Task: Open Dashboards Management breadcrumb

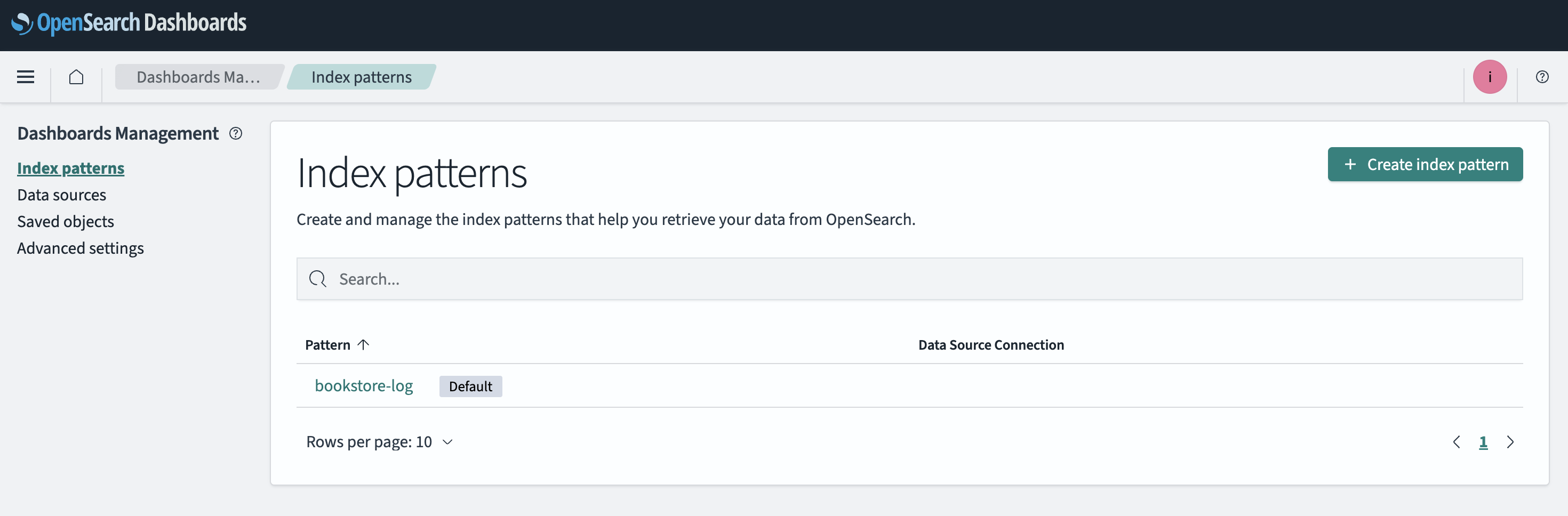Action: (198, 77)
